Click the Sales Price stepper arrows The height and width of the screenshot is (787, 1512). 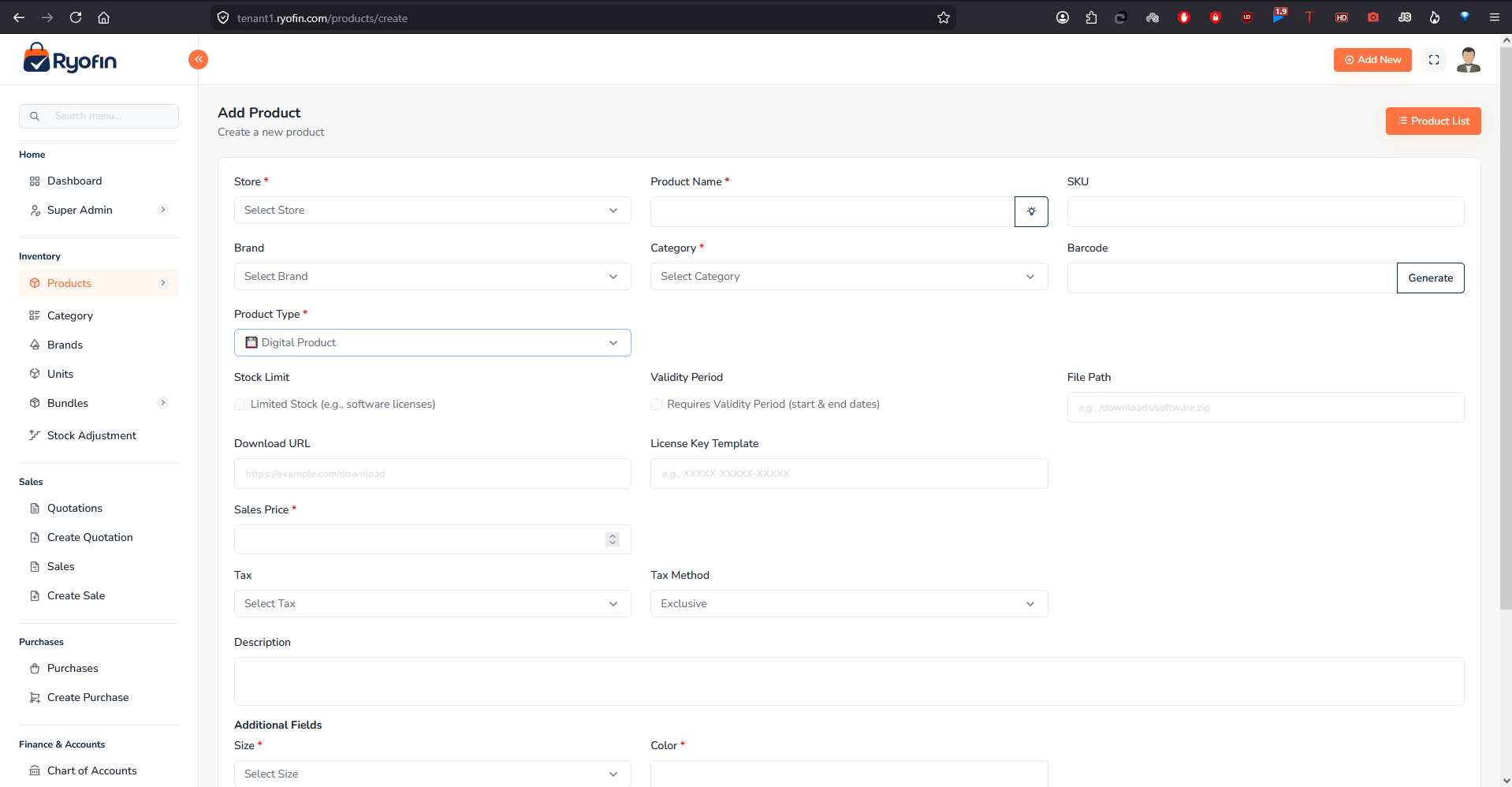[613, 539]
